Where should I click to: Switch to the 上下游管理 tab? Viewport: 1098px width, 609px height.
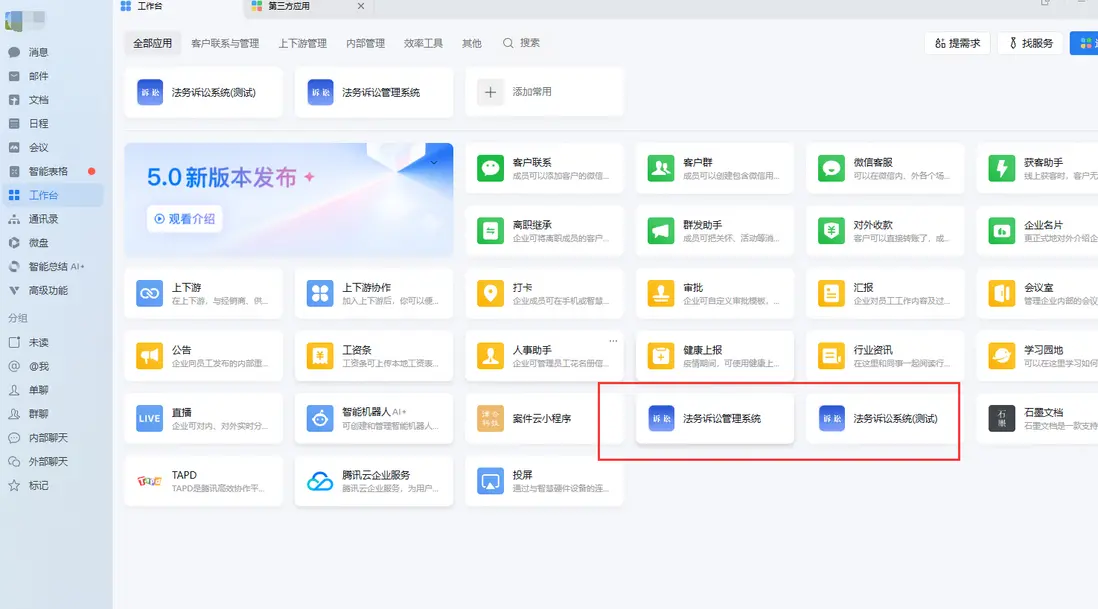303,43
